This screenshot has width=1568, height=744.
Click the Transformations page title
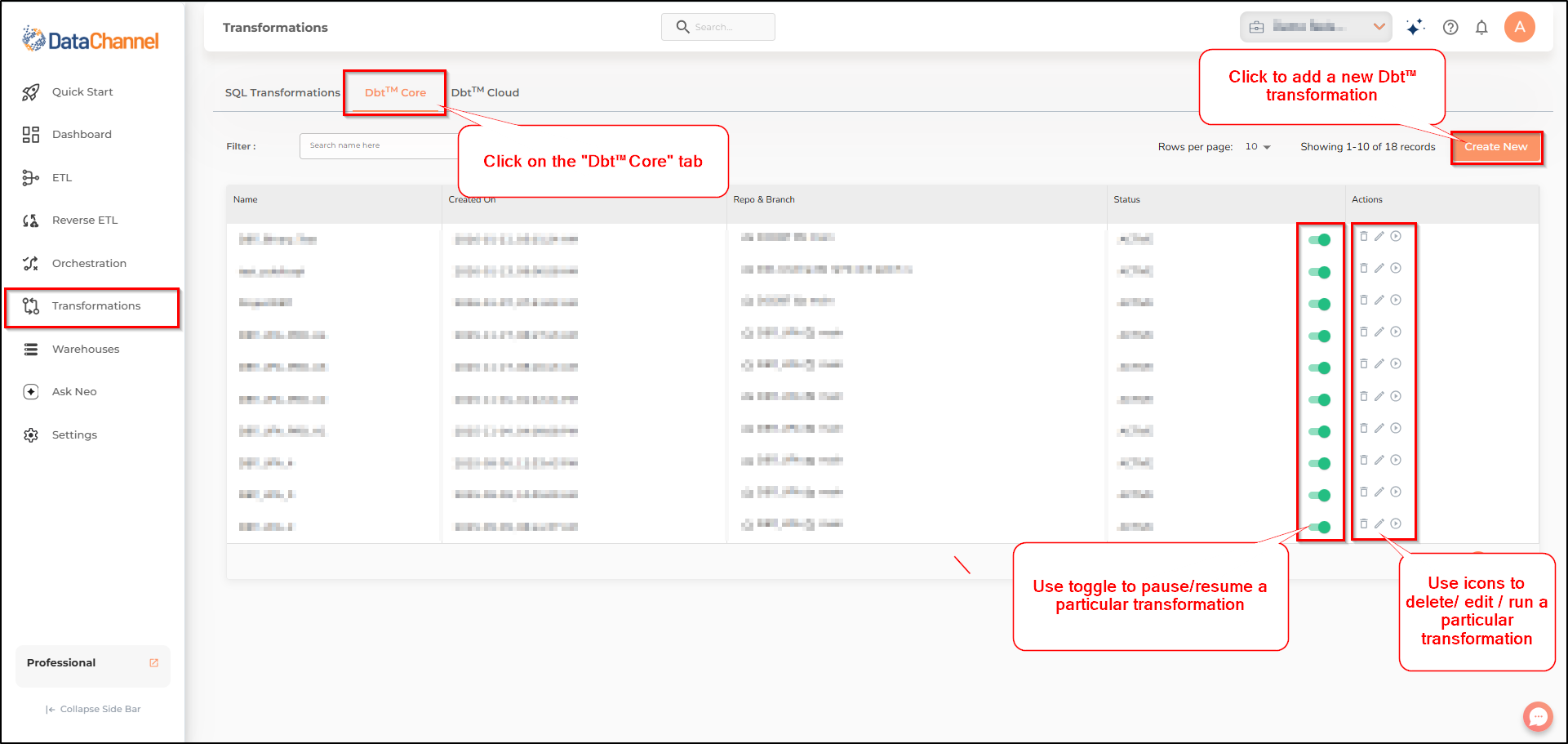click(x=275, y=28)
